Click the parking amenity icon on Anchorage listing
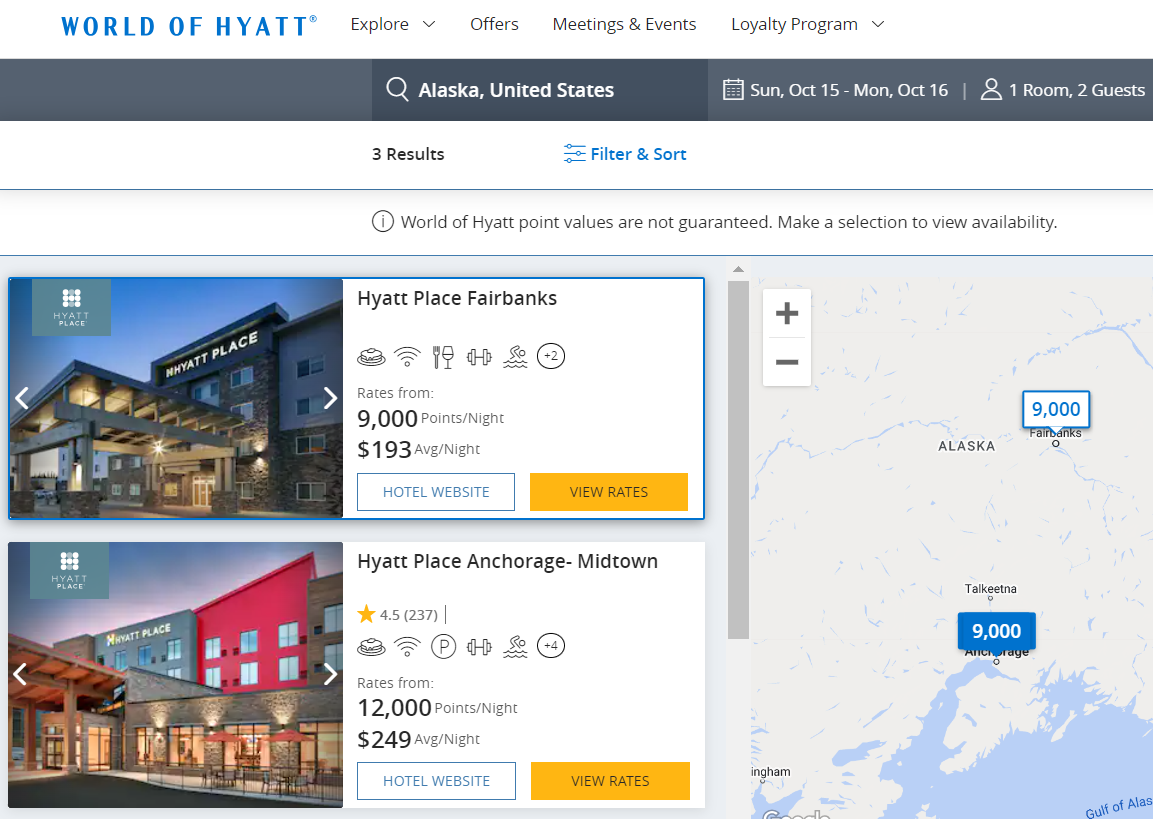 pyautogui.click(x=443, y=646)
